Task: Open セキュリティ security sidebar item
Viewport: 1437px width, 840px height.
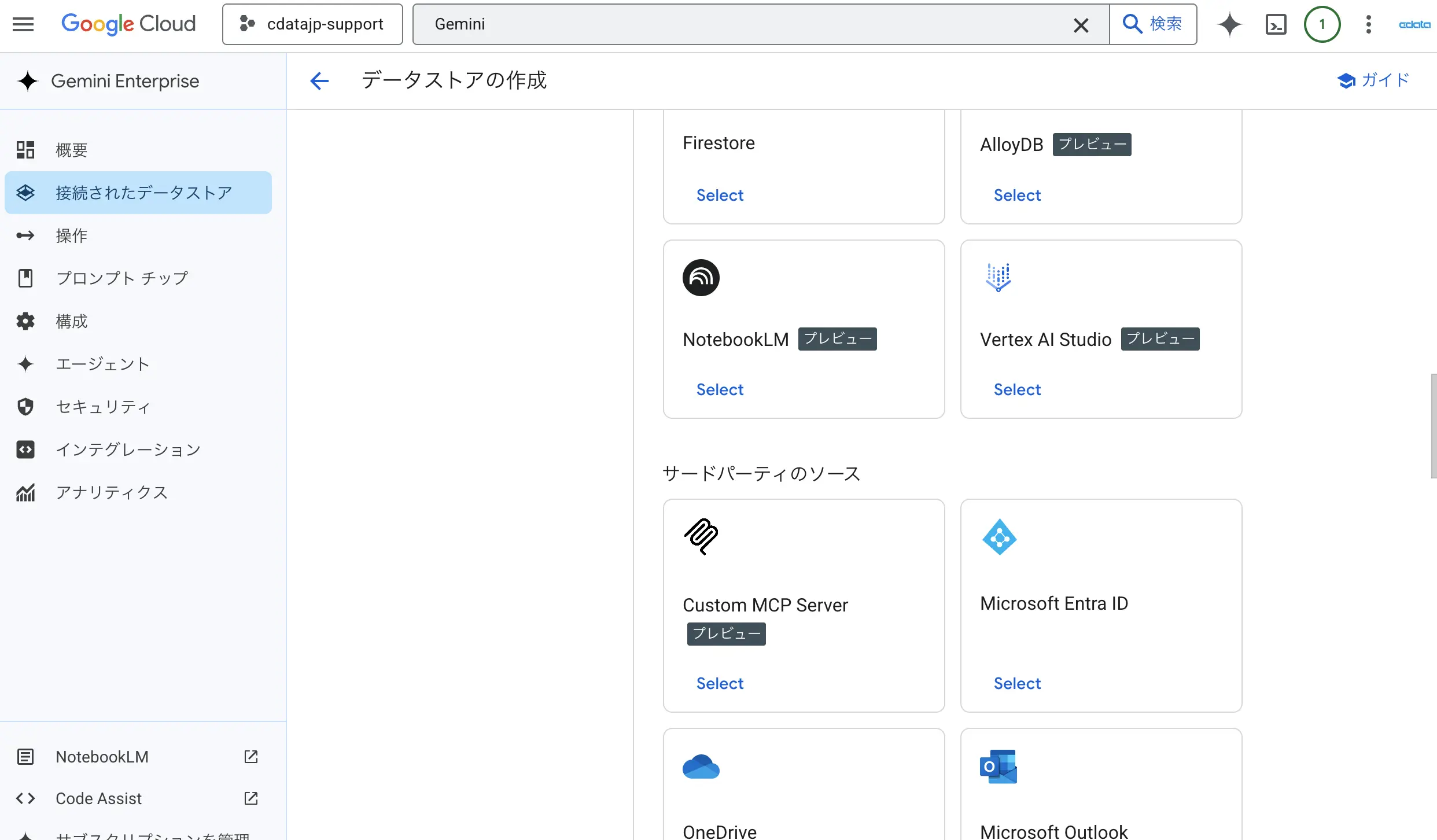Action: (x=138, y=407)
